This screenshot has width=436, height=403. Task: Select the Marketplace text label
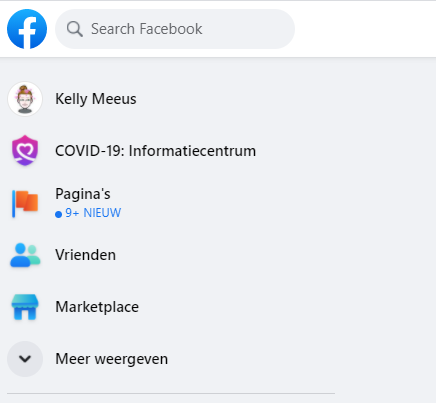(x=97, y=307)
